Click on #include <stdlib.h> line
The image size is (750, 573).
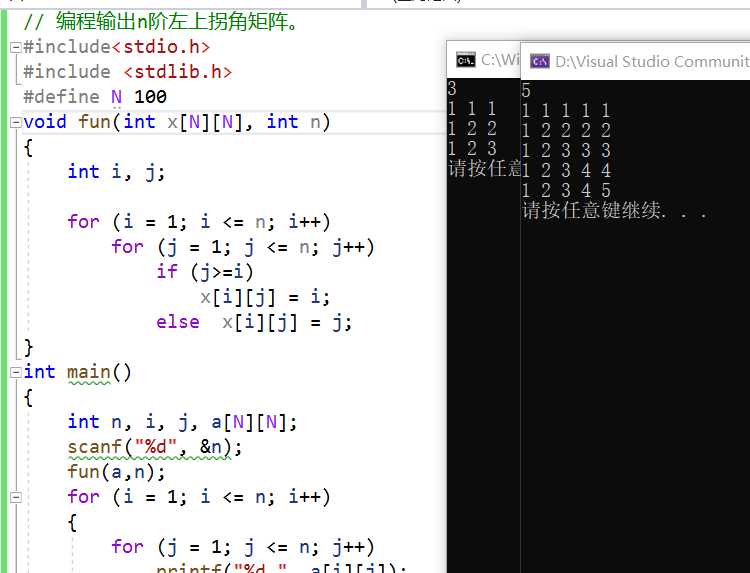[x=128, y=72]
